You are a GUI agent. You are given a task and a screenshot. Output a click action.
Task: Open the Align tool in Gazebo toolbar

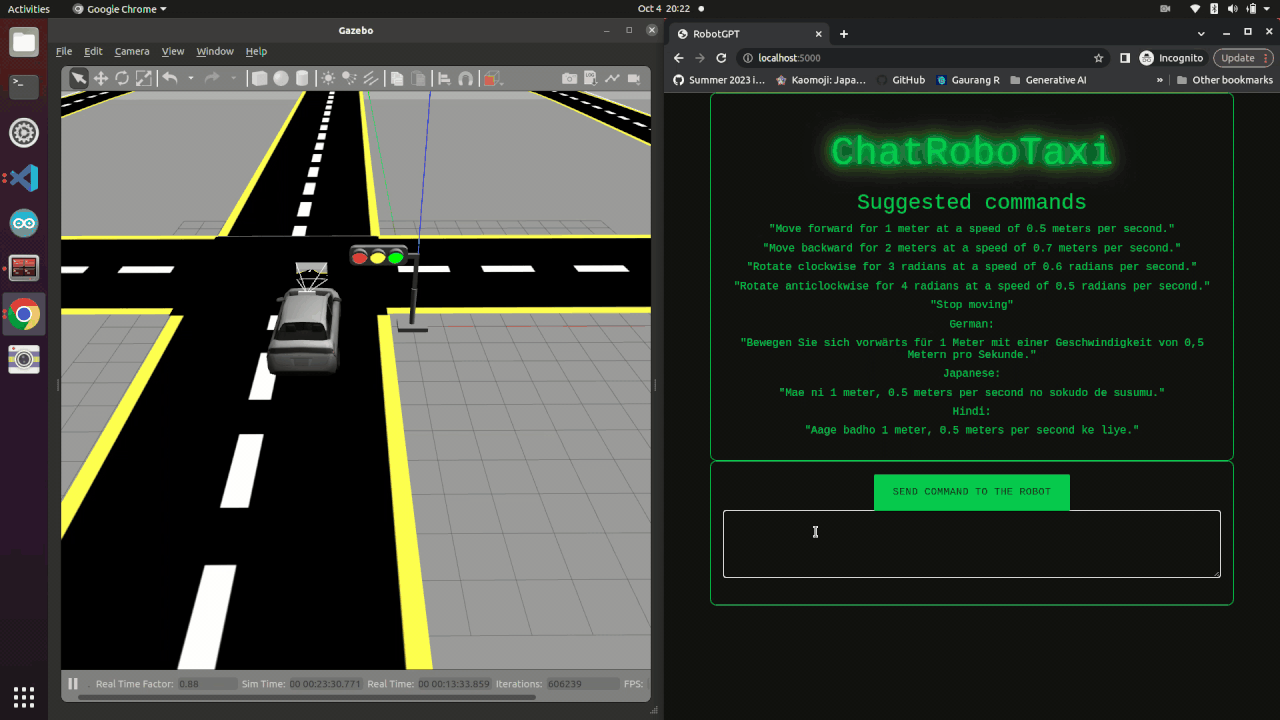[x=444, y=79]
